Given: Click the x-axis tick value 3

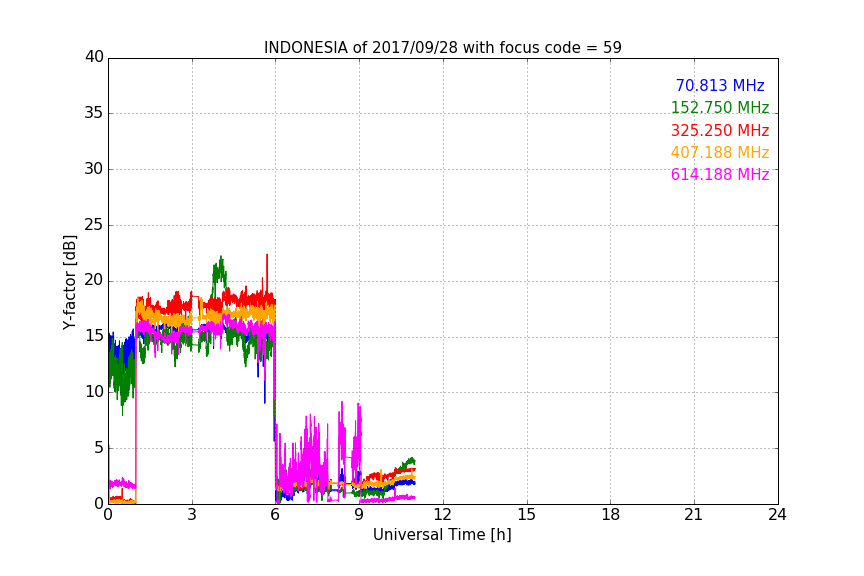Looking at the screenshot, I should coord(192,515).
